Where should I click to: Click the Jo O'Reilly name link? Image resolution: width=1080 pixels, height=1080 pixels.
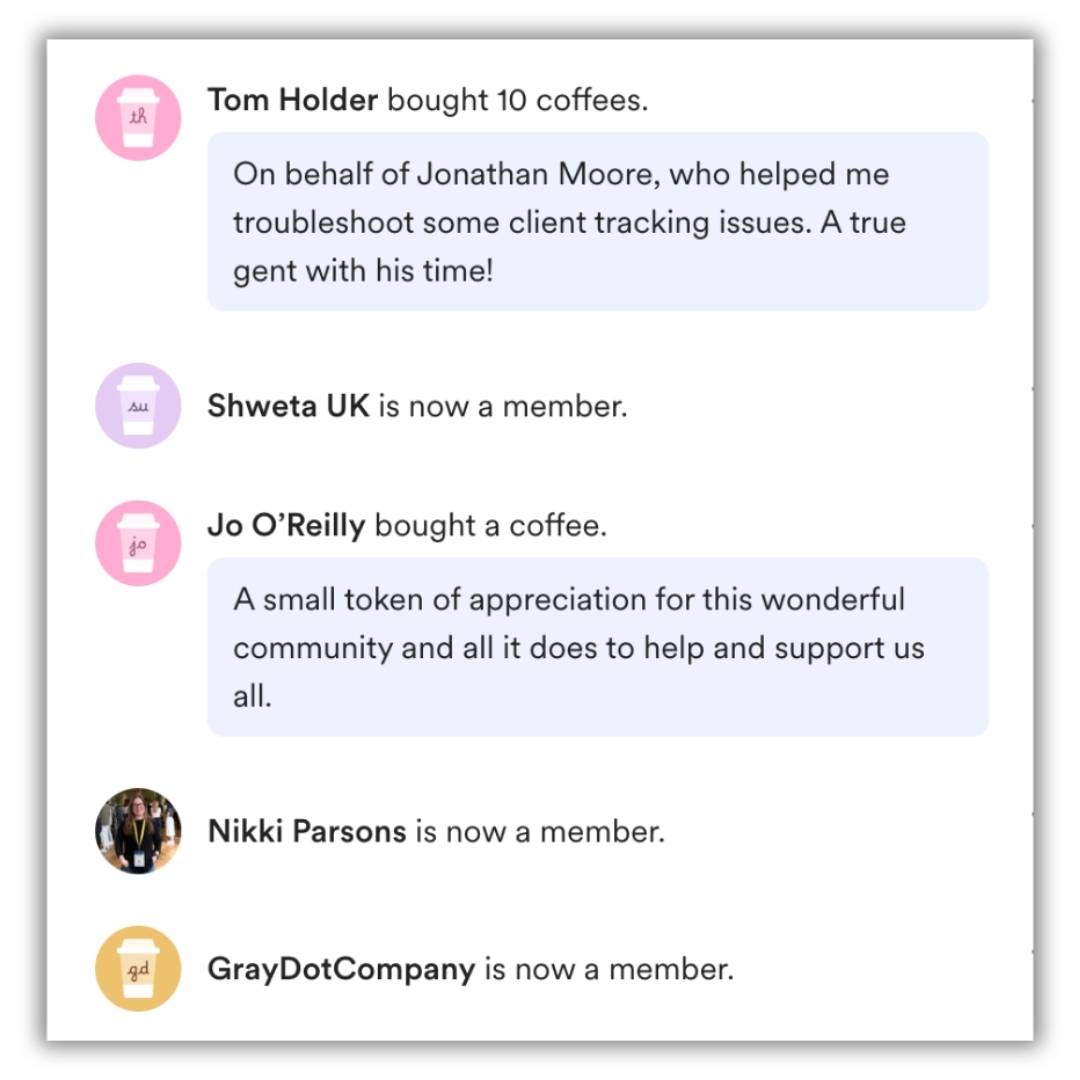286,525
